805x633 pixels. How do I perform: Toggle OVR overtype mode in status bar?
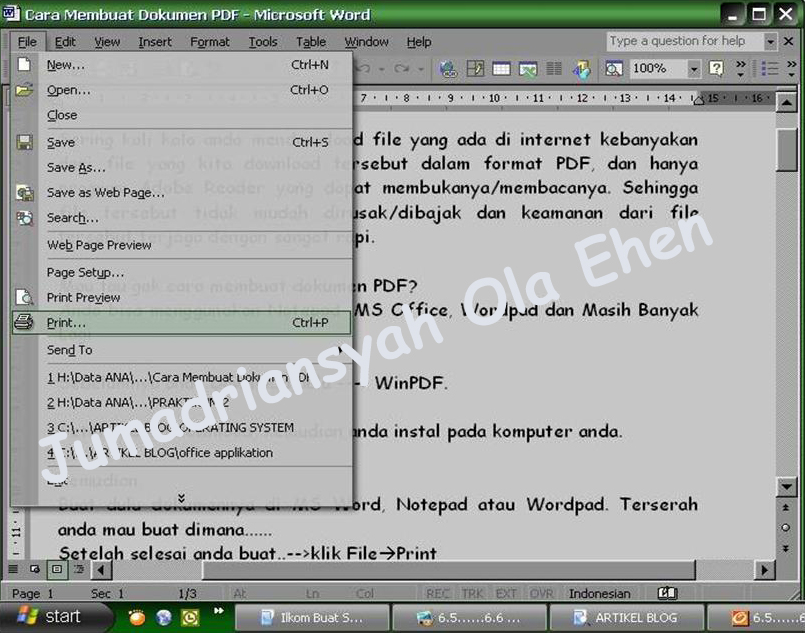[542, 593]
